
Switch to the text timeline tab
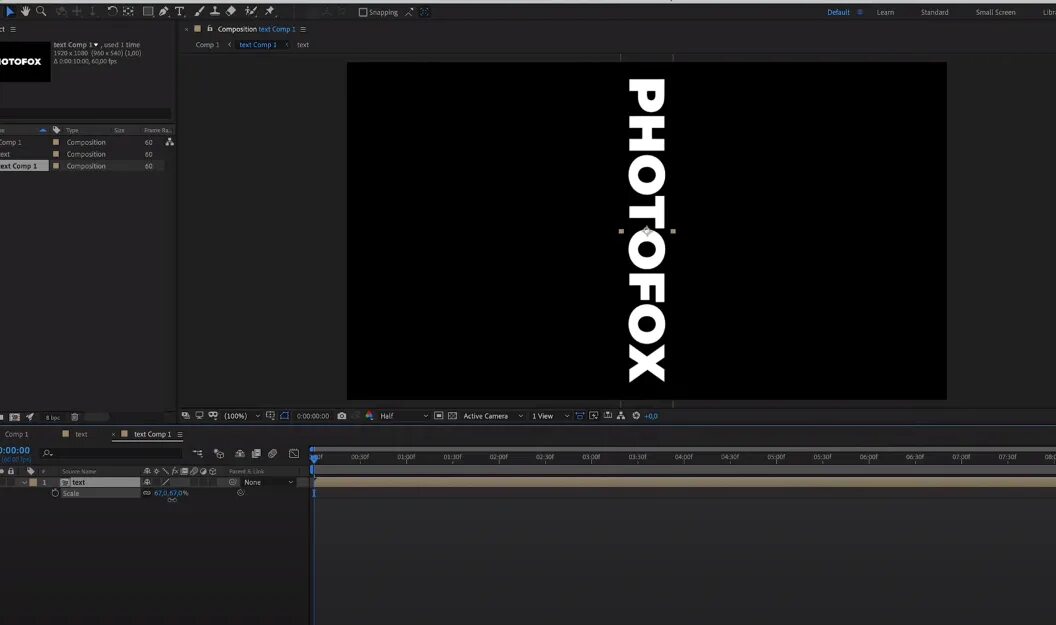pyautogui.click(x=81, y=434)
